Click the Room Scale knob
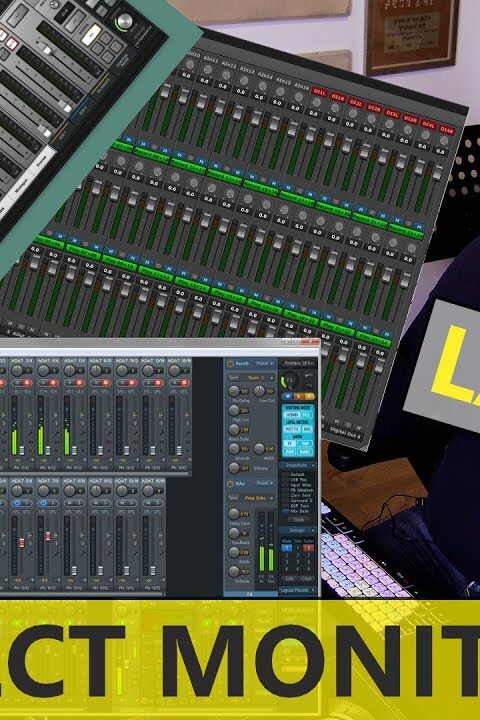The width and height of the screenshot is (480, 720). (234, 429)
